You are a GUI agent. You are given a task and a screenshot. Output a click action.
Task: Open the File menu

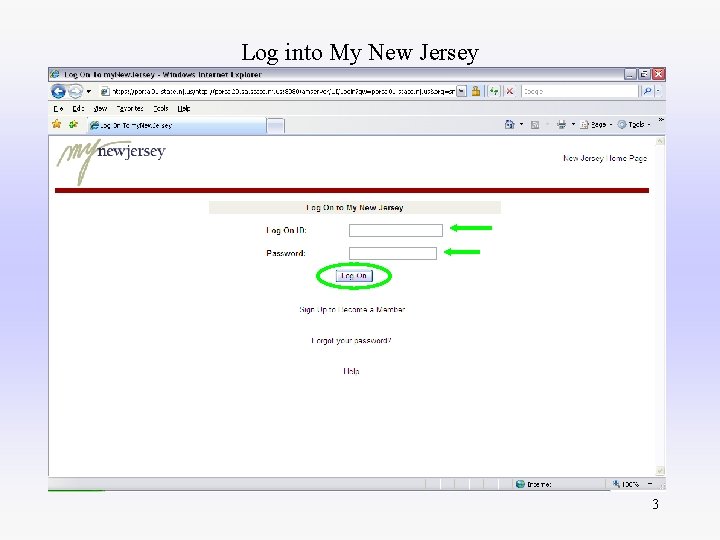tap(58, 109)
